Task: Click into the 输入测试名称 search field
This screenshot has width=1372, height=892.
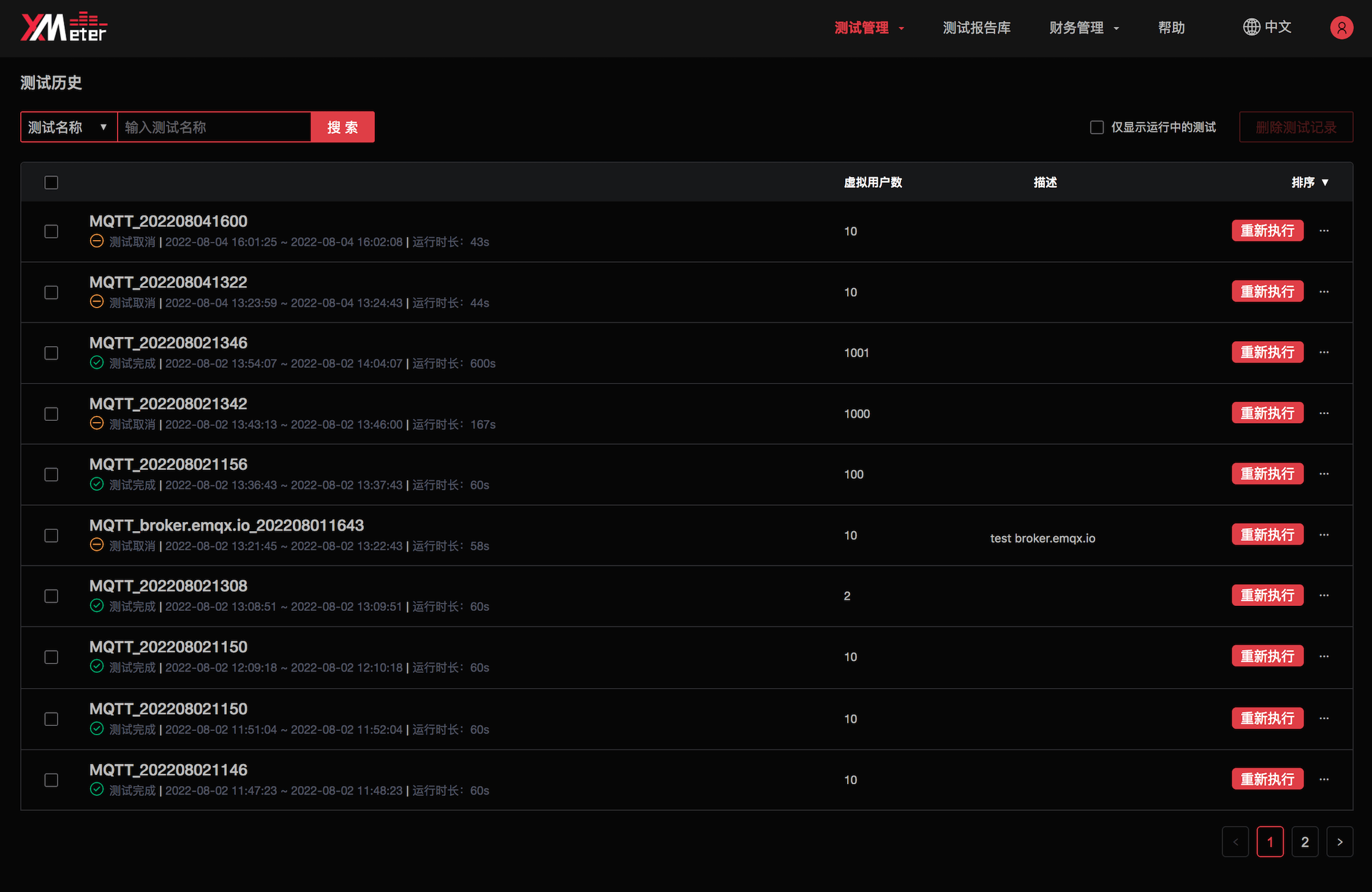Action: point(214,127)
